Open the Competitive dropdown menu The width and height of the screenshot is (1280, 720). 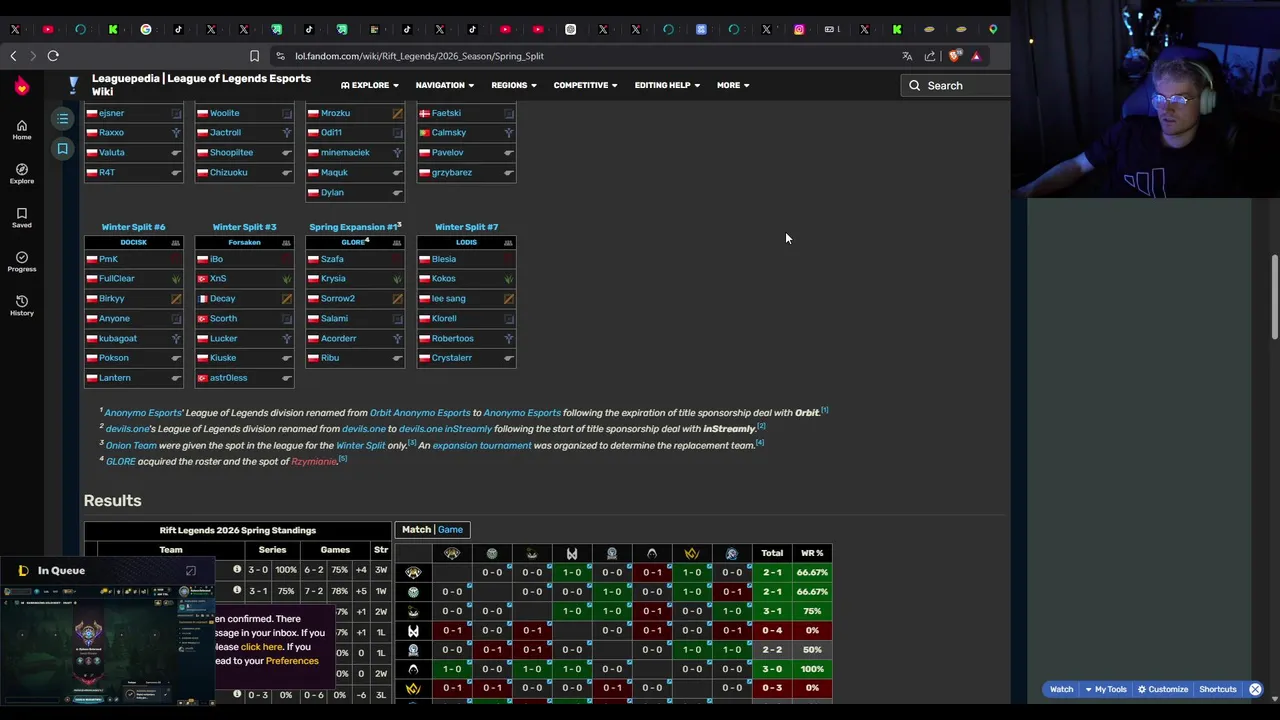tap(585, 86)
